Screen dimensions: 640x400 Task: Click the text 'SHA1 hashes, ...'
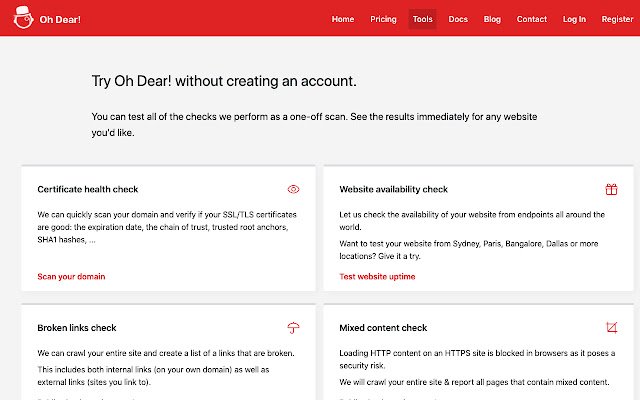pyautogui.click(x=66, y=240)
